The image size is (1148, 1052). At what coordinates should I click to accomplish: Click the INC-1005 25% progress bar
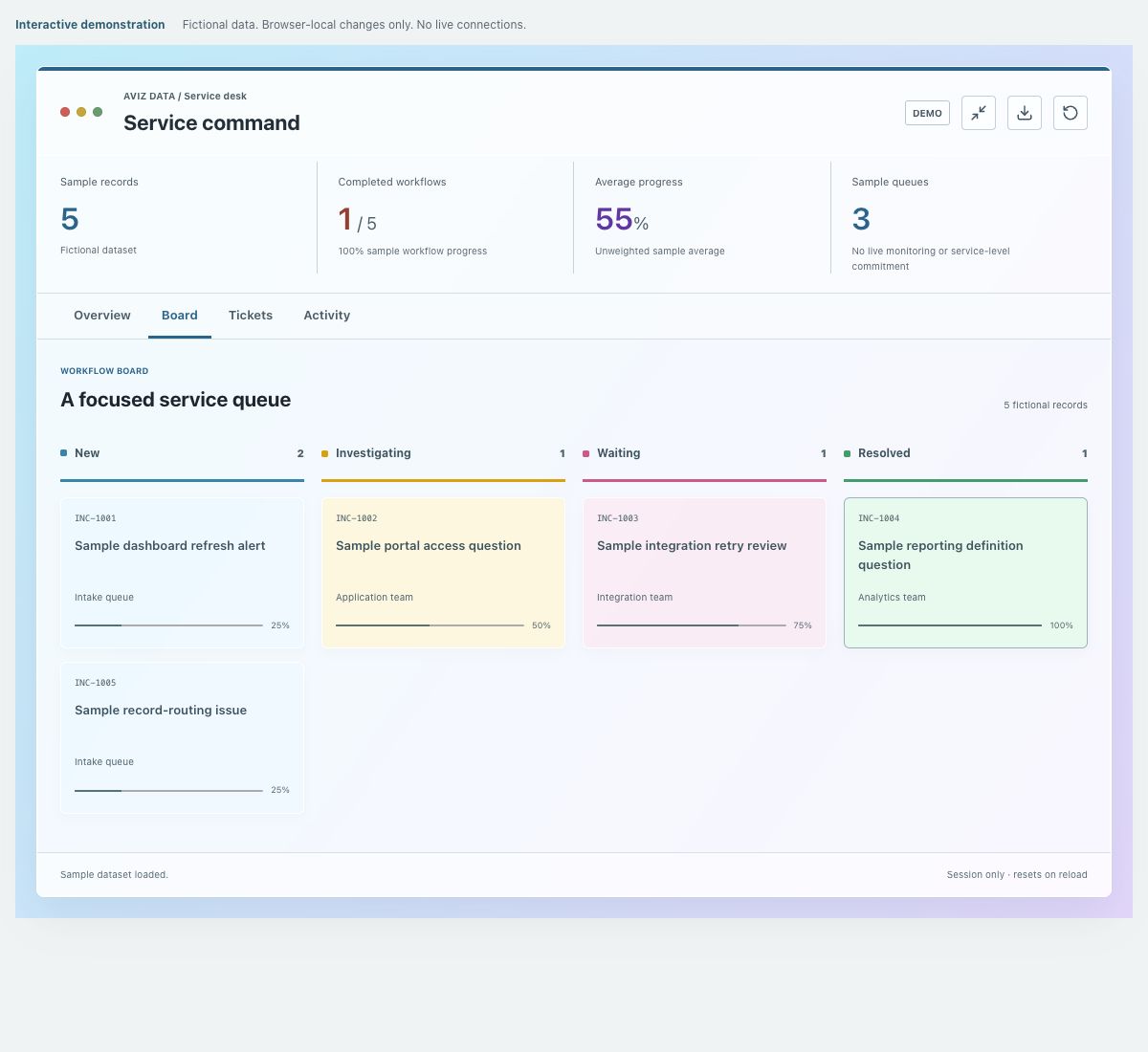tap(168, 790)
